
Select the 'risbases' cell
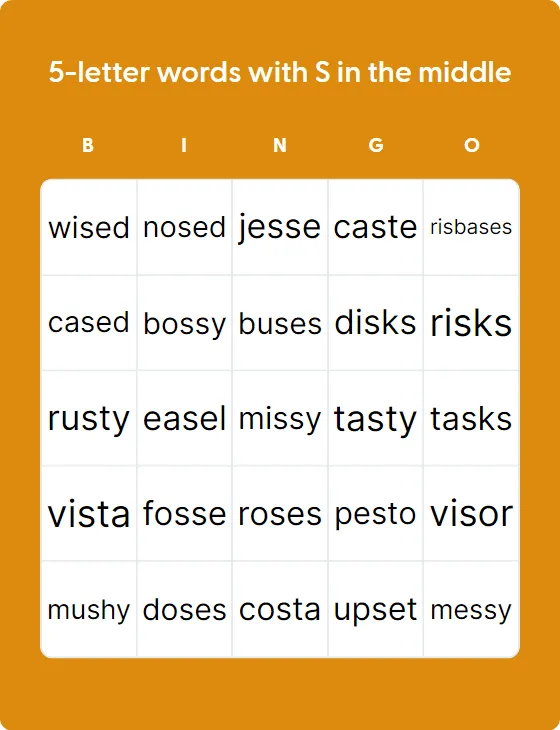tap(471, 227)
